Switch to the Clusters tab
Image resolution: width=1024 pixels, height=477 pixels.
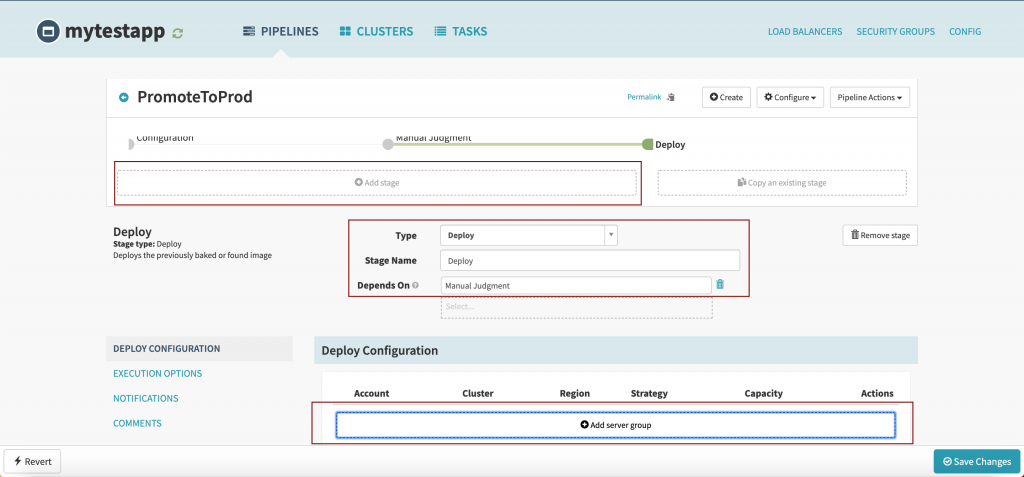click(376, 32)
